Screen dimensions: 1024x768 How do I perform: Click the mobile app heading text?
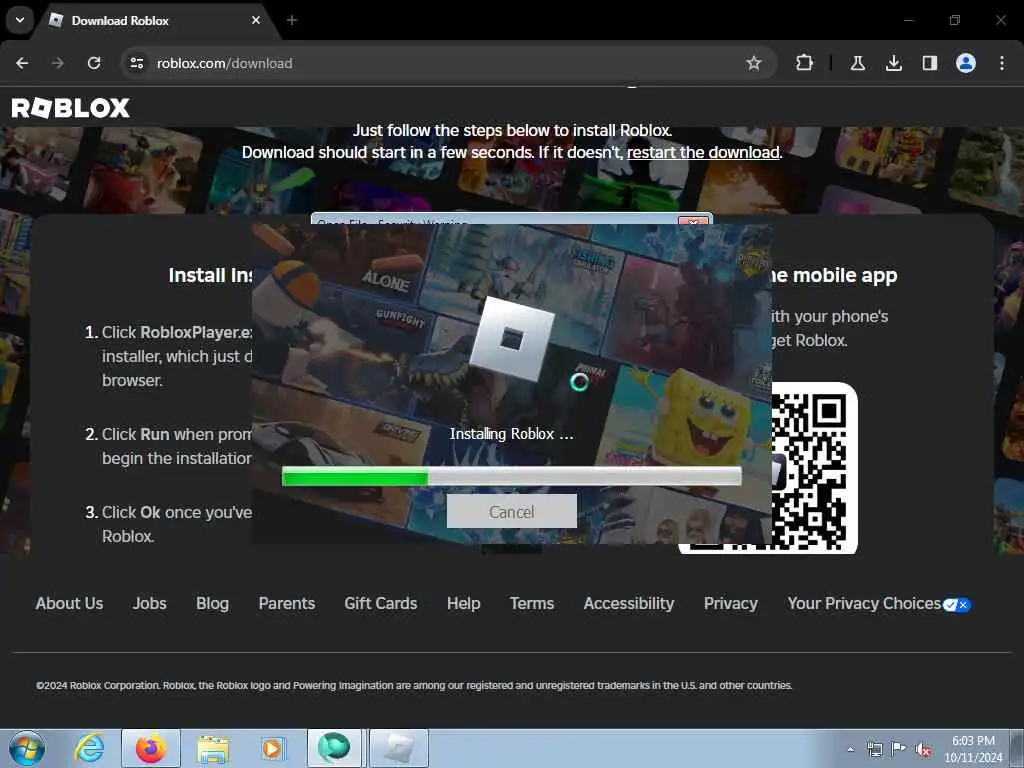pyautogui.click(x=834, y=275)
